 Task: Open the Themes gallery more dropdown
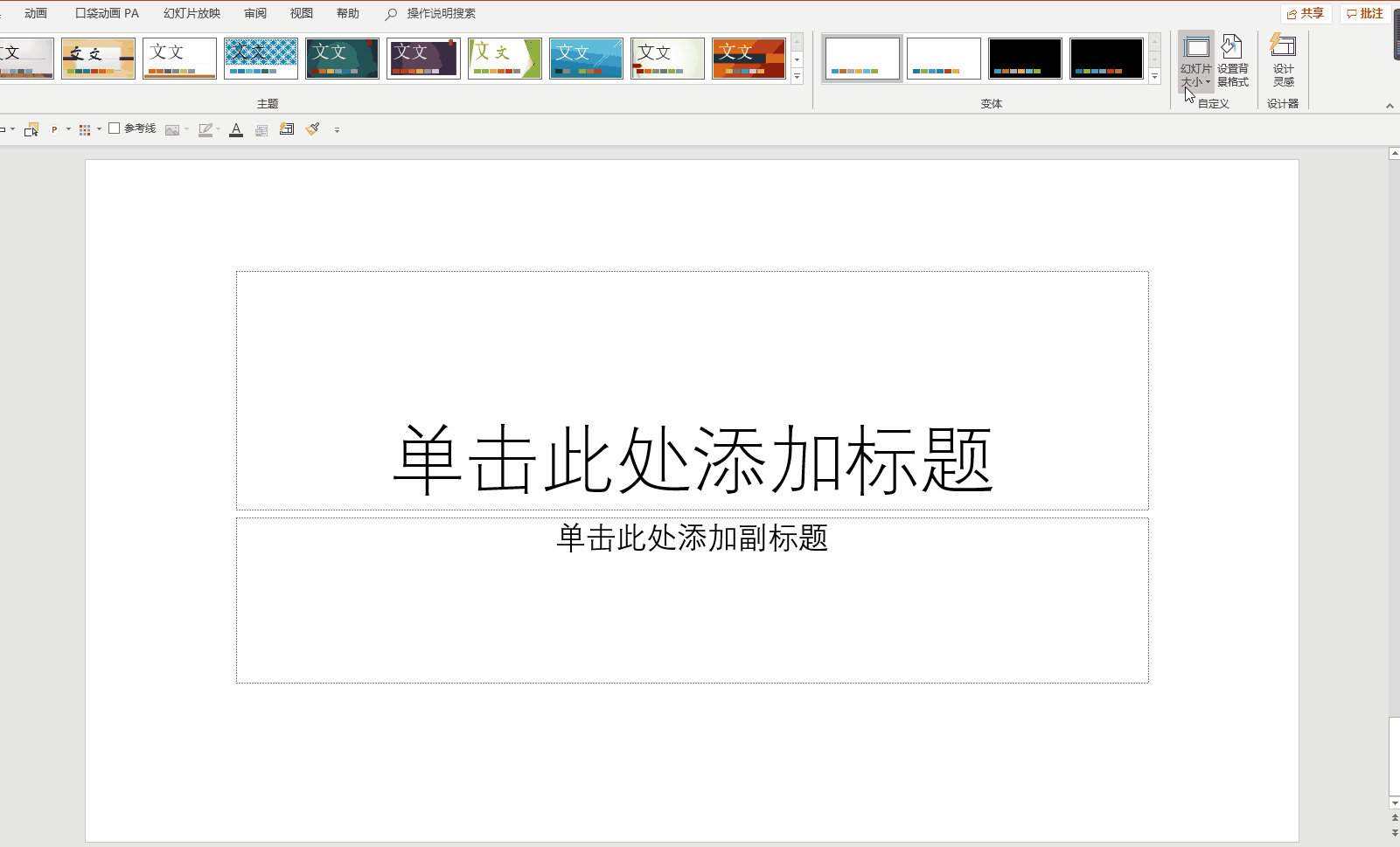[797, 77]
